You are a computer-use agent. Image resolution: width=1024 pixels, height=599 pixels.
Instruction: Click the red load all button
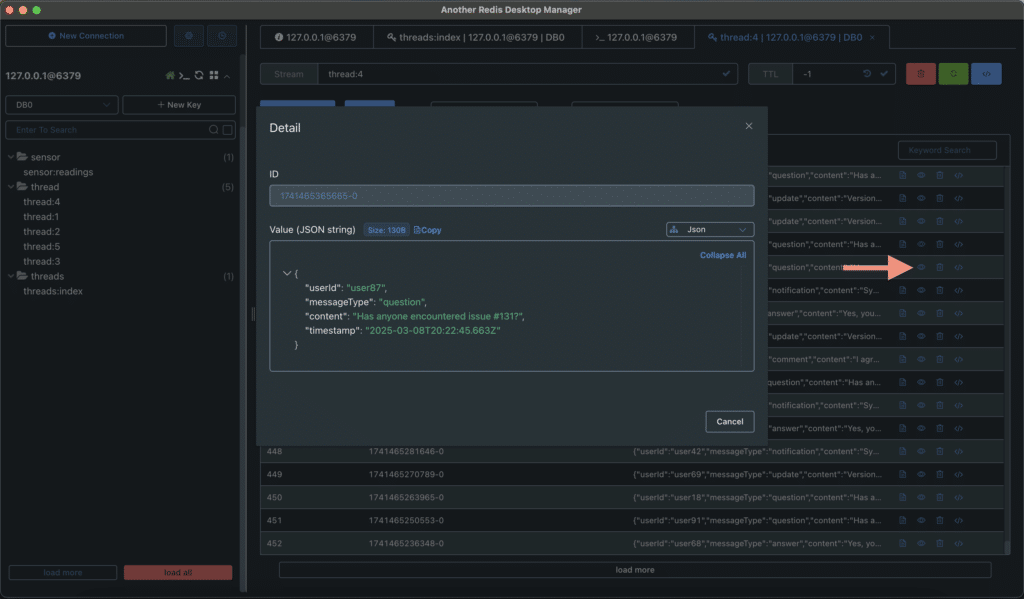(178, 571)
